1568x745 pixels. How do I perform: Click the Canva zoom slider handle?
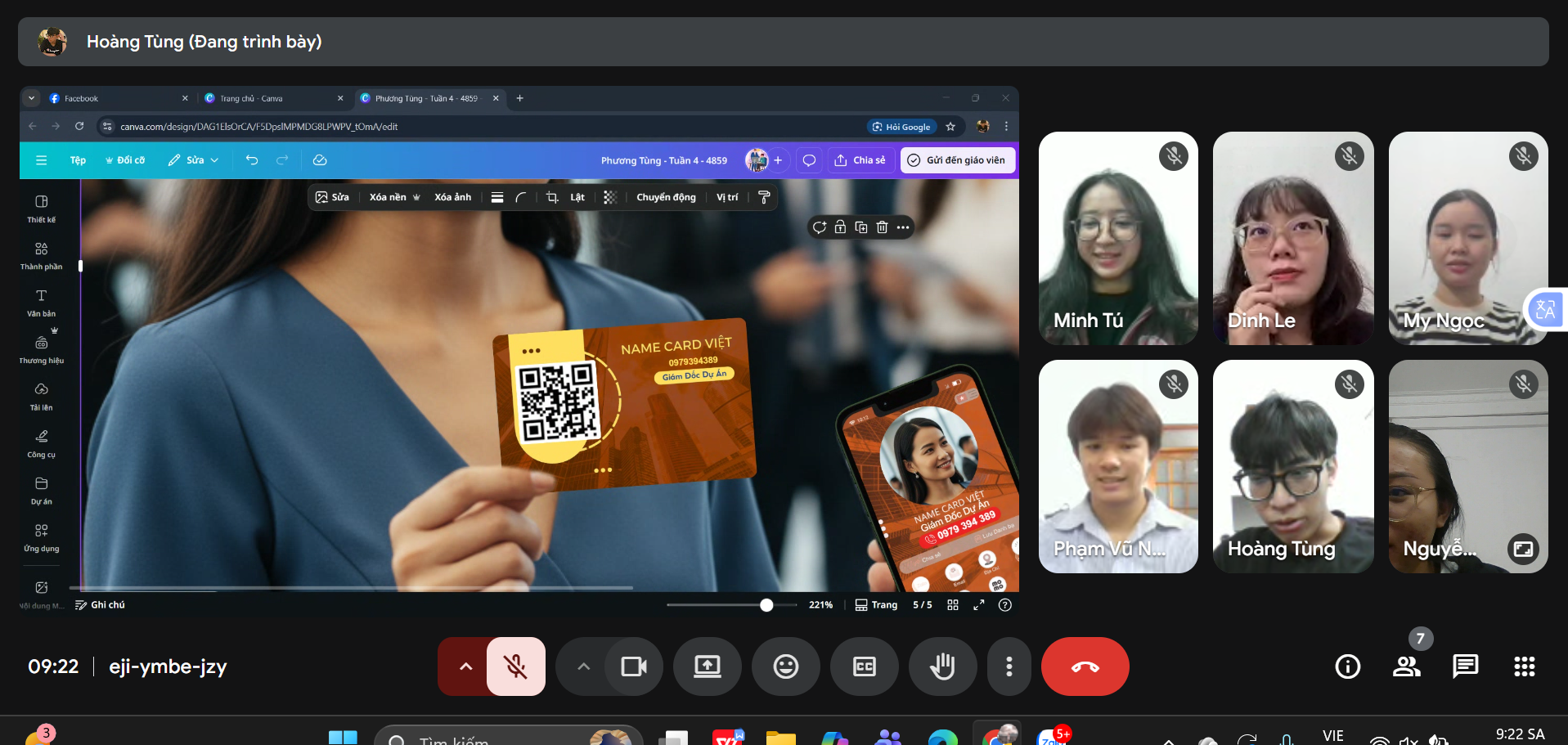tap(766, 605)
